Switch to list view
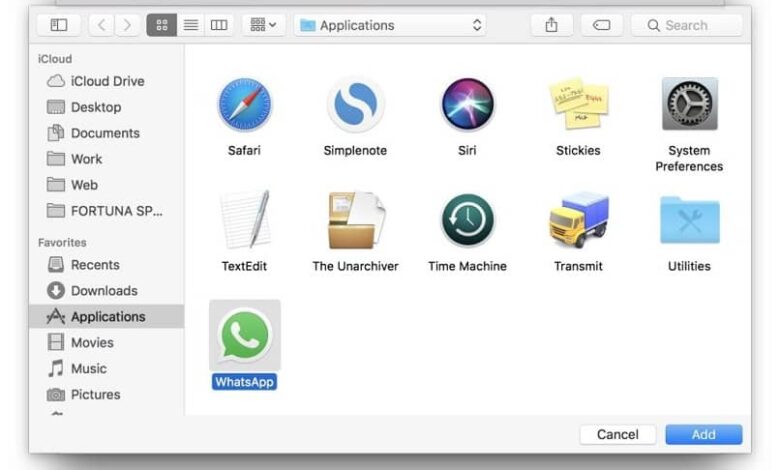 (x=191, y=25)
